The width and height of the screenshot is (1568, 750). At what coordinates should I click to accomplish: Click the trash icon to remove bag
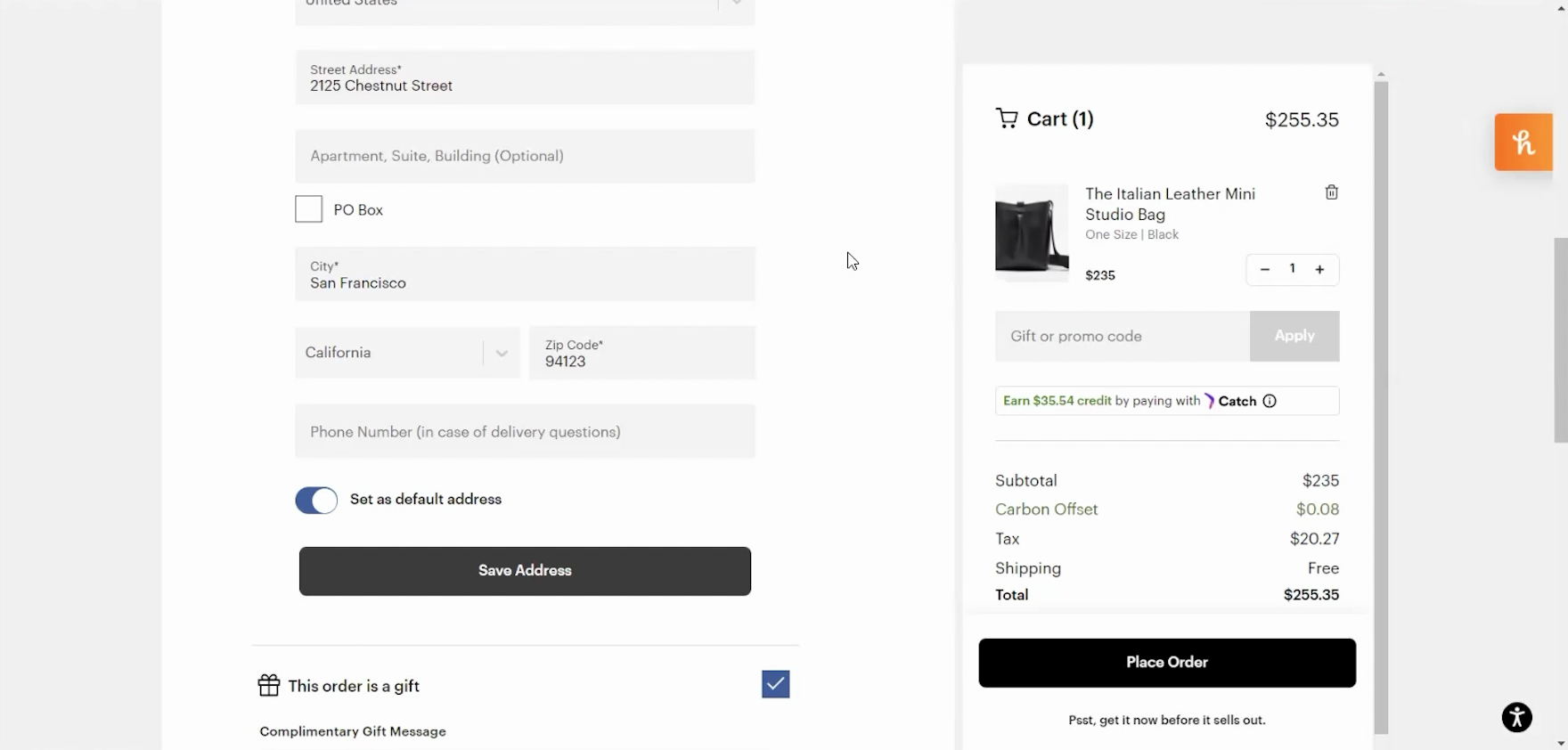coord(1331,192)
